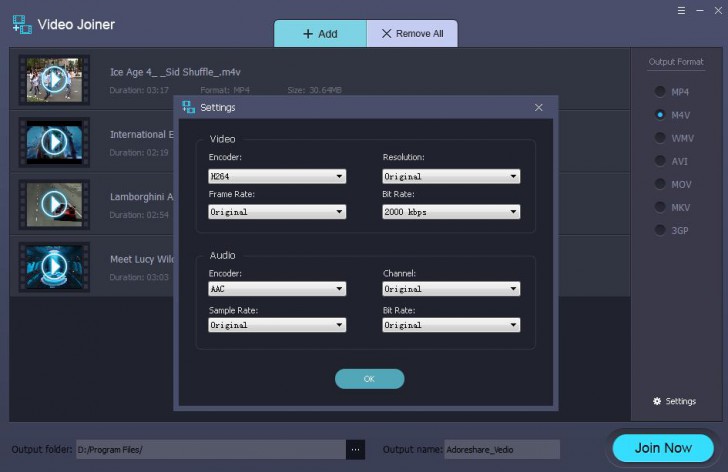
Task: Play the International video thumbnail
Action: click(54, 142)
